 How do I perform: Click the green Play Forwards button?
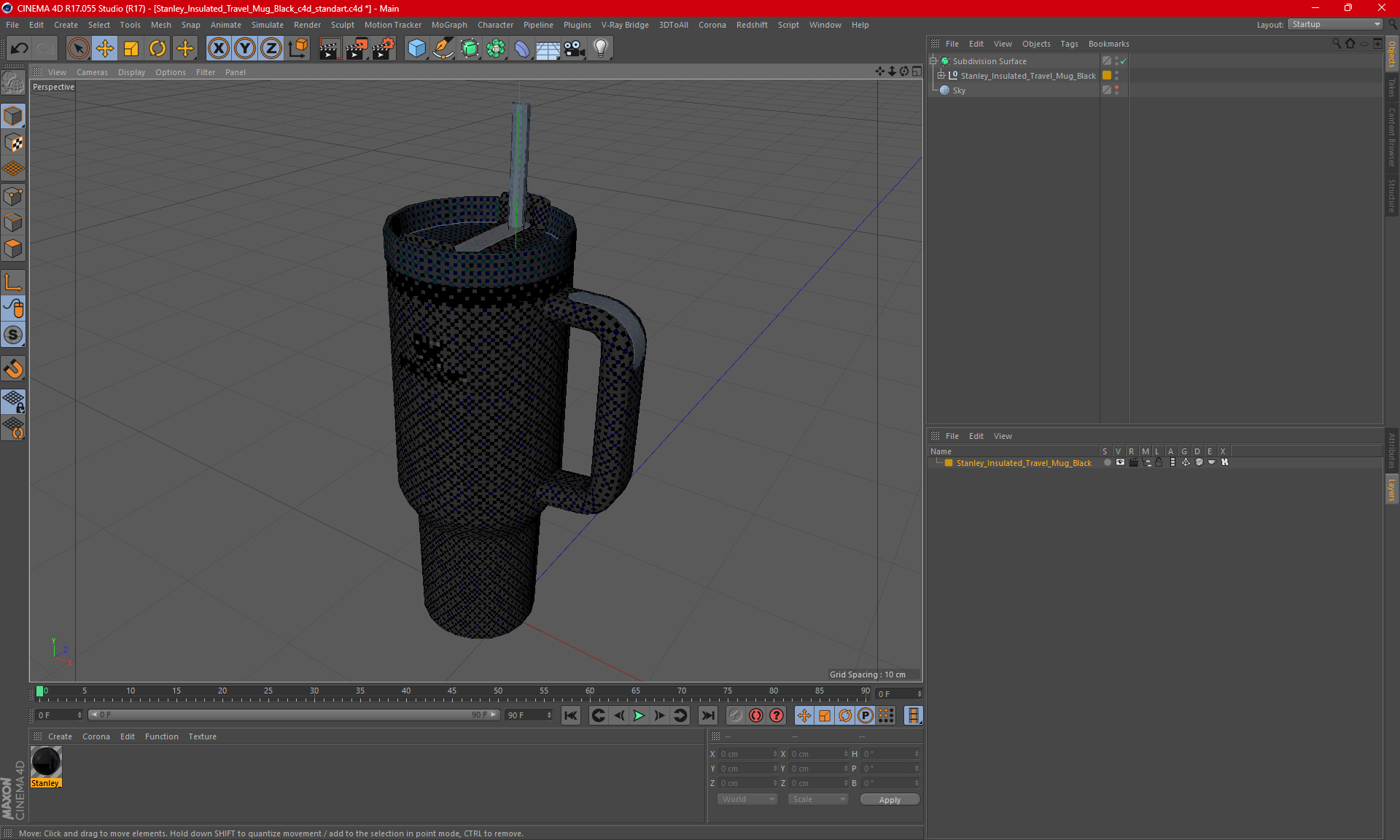click(x=639, y=715)
